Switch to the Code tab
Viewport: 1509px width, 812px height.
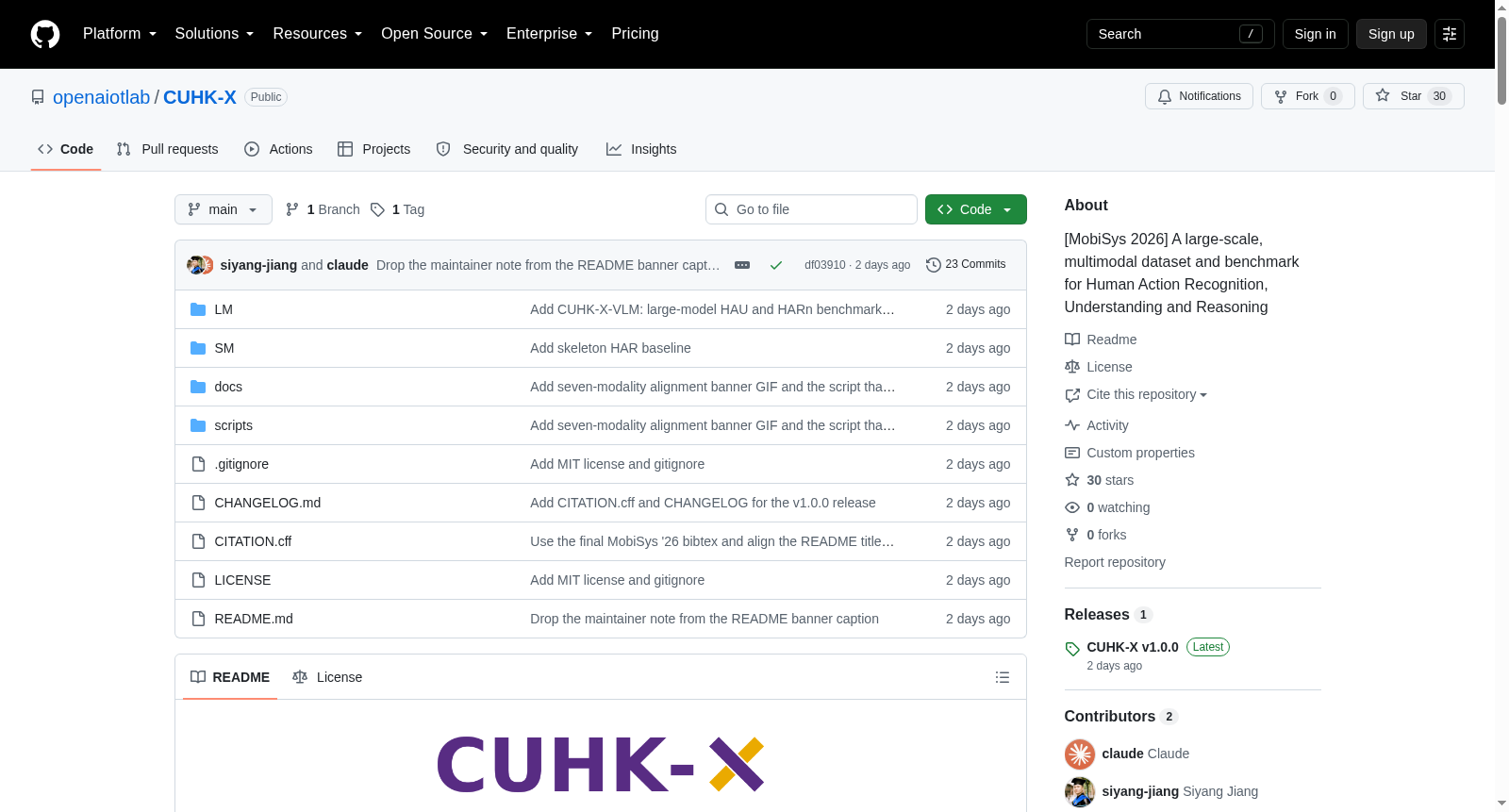coord(66,149)
